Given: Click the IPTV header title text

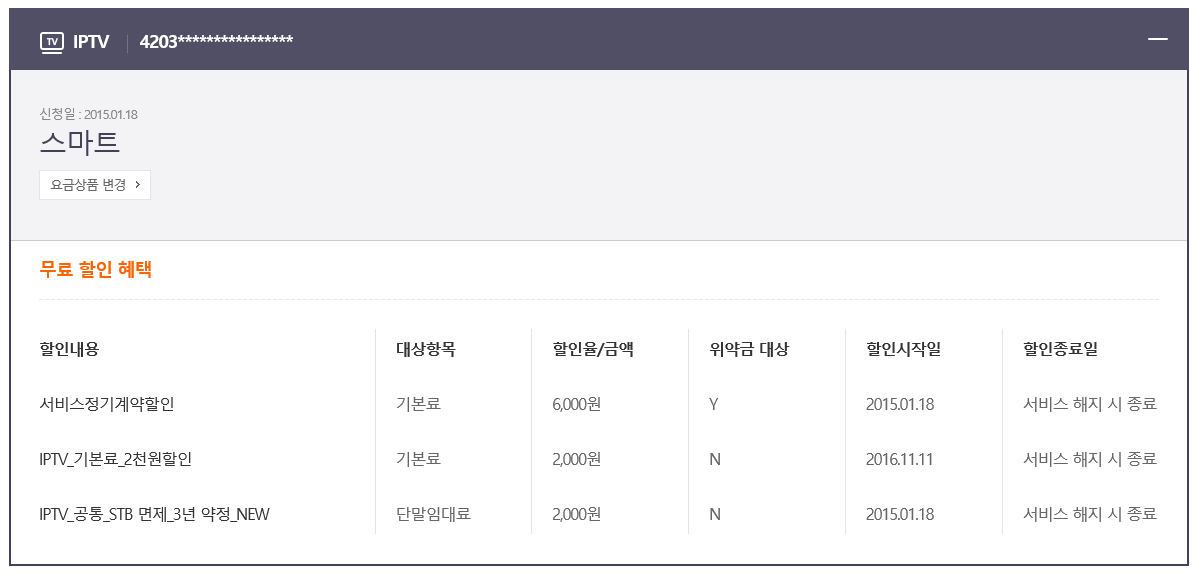Looking at the screenshot, I should coord(91,42).
